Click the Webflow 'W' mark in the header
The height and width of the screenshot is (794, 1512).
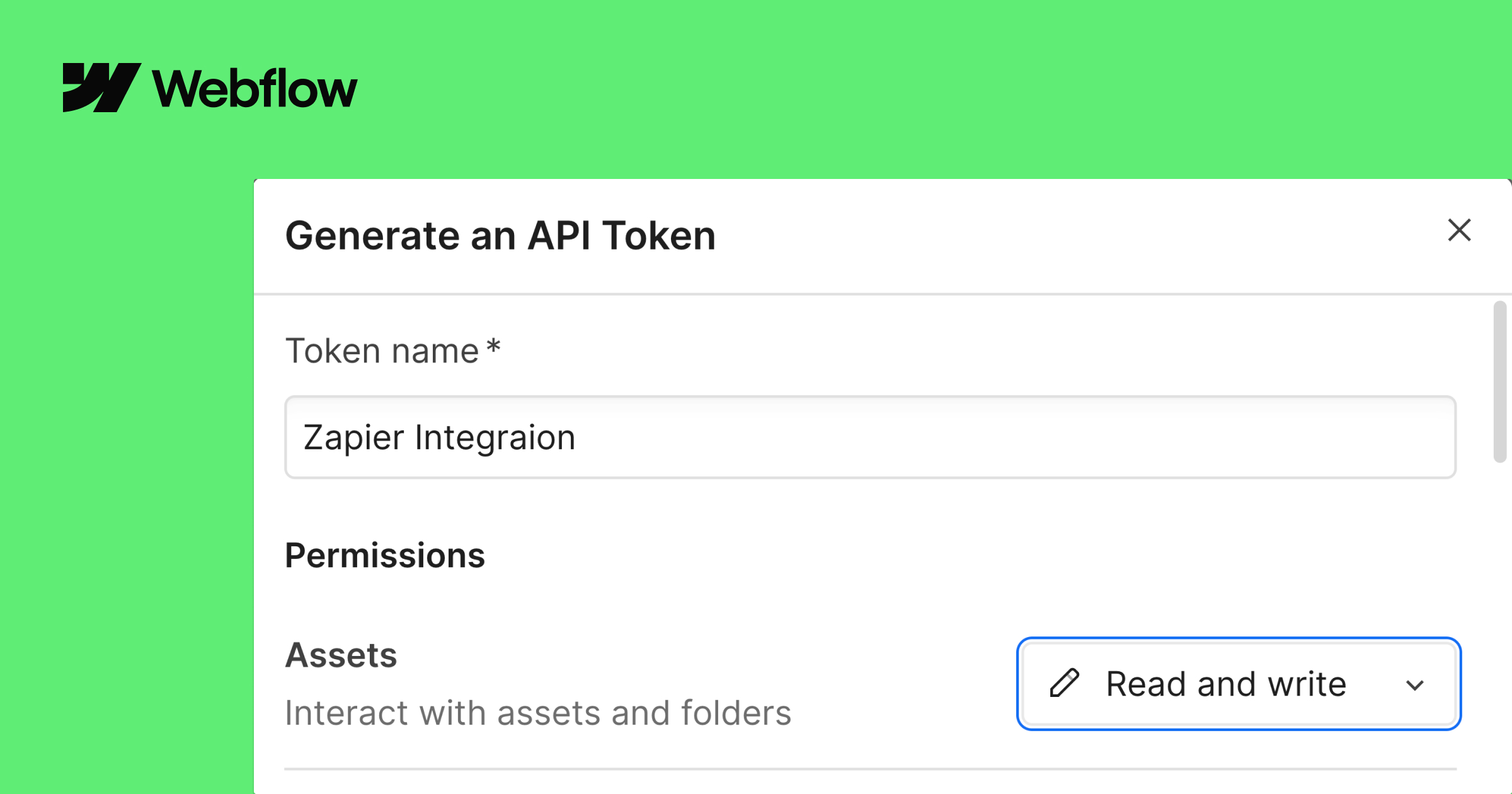pos(103,88)
